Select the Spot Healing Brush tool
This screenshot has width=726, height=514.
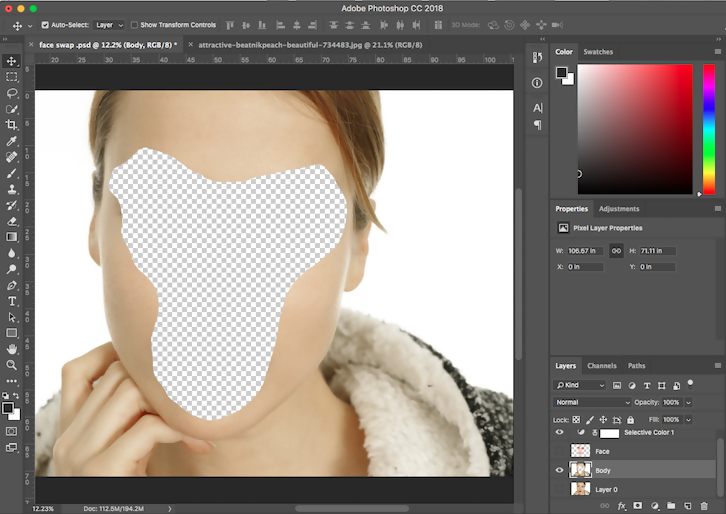(12, 157)
